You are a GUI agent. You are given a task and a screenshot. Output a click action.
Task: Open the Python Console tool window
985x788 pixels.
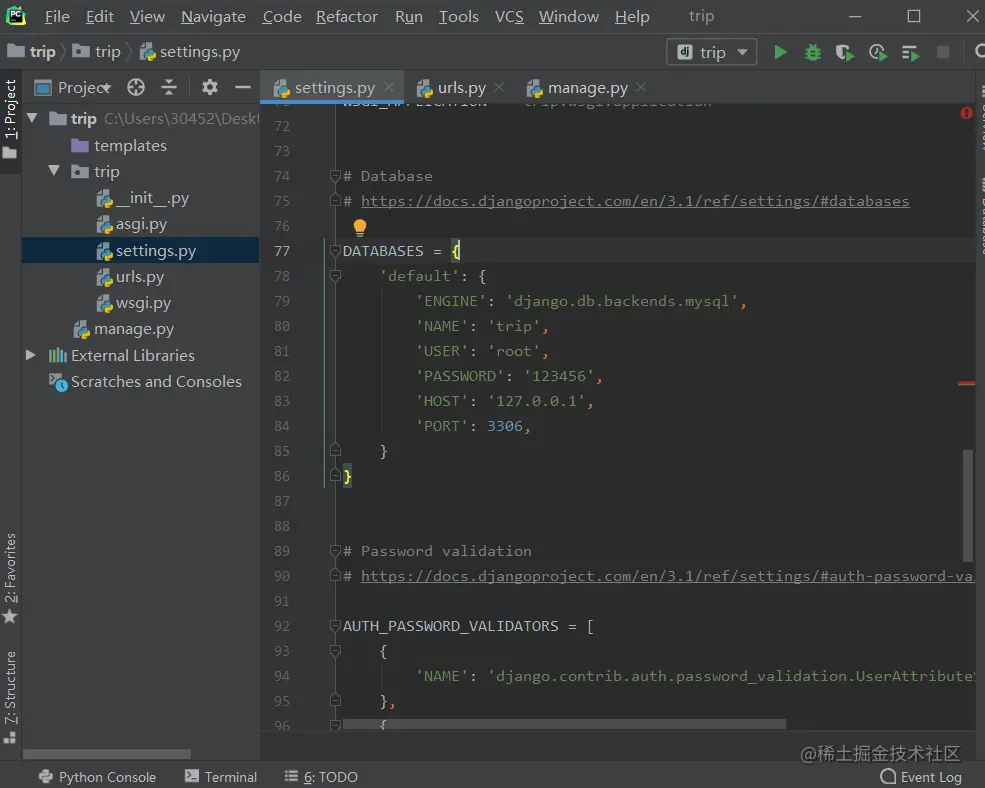tap(97, 777)
